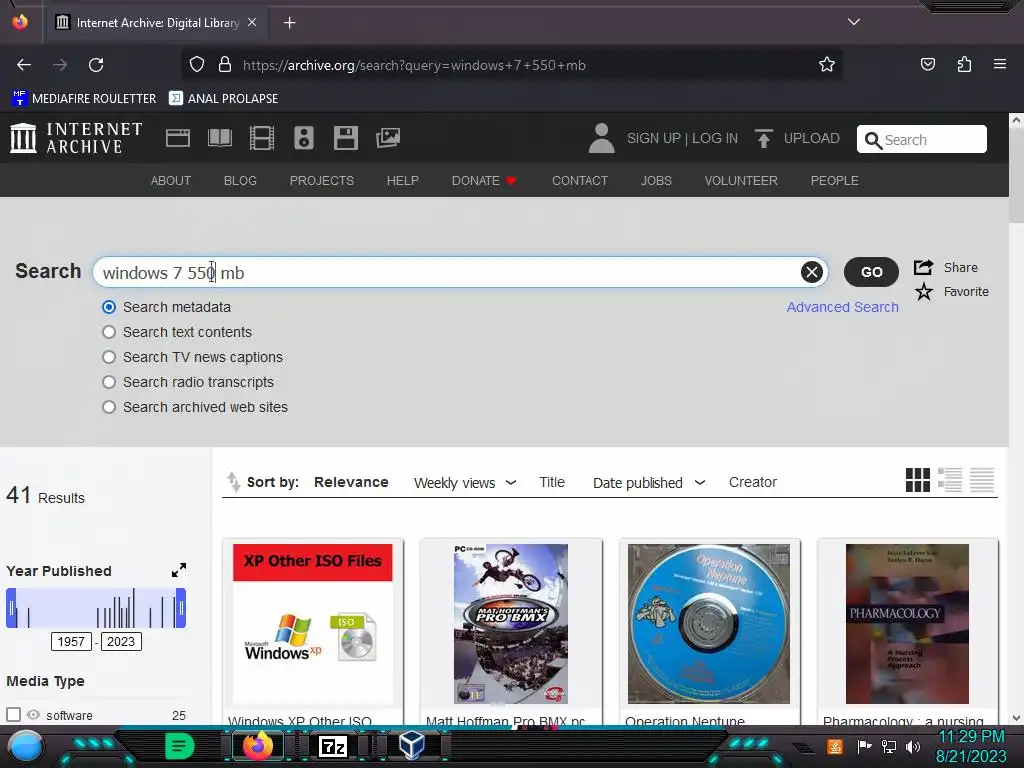Click the 2023 end year field

[x=121, y=641]
